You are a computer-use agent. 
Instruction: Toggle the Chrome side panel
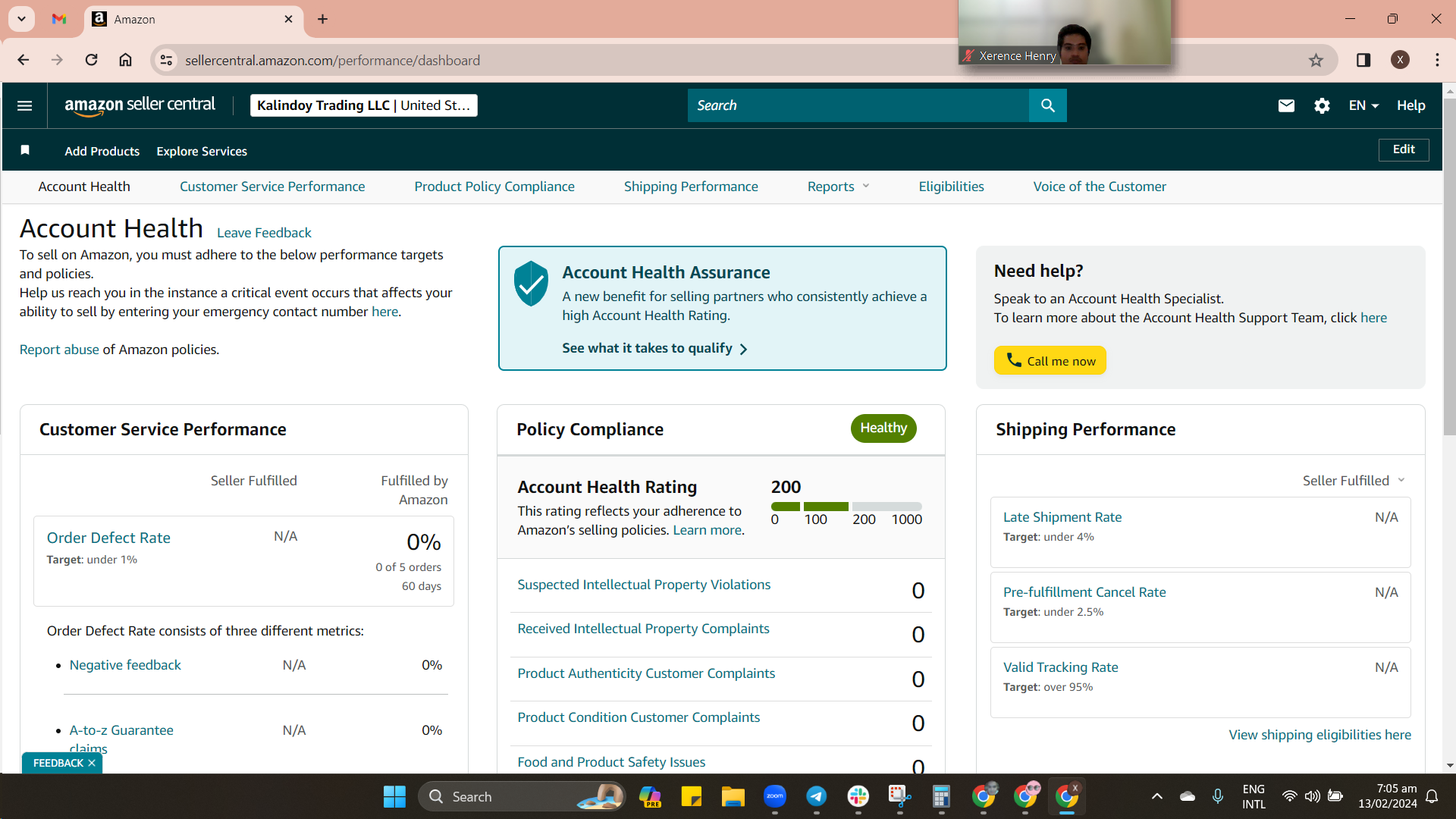pyautogui.click(x=1363, y=60)
